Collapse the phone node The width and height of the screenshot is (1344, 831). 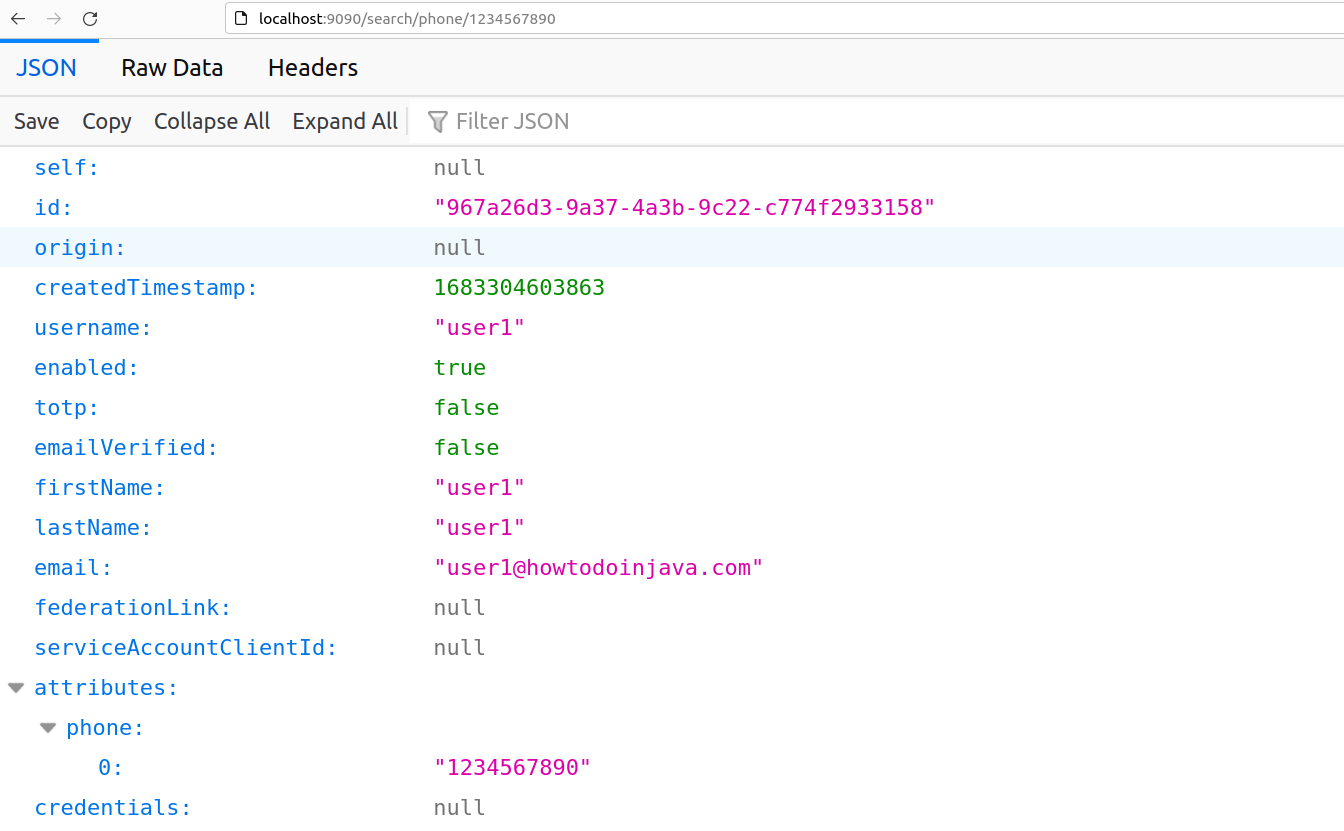(48, 728)
